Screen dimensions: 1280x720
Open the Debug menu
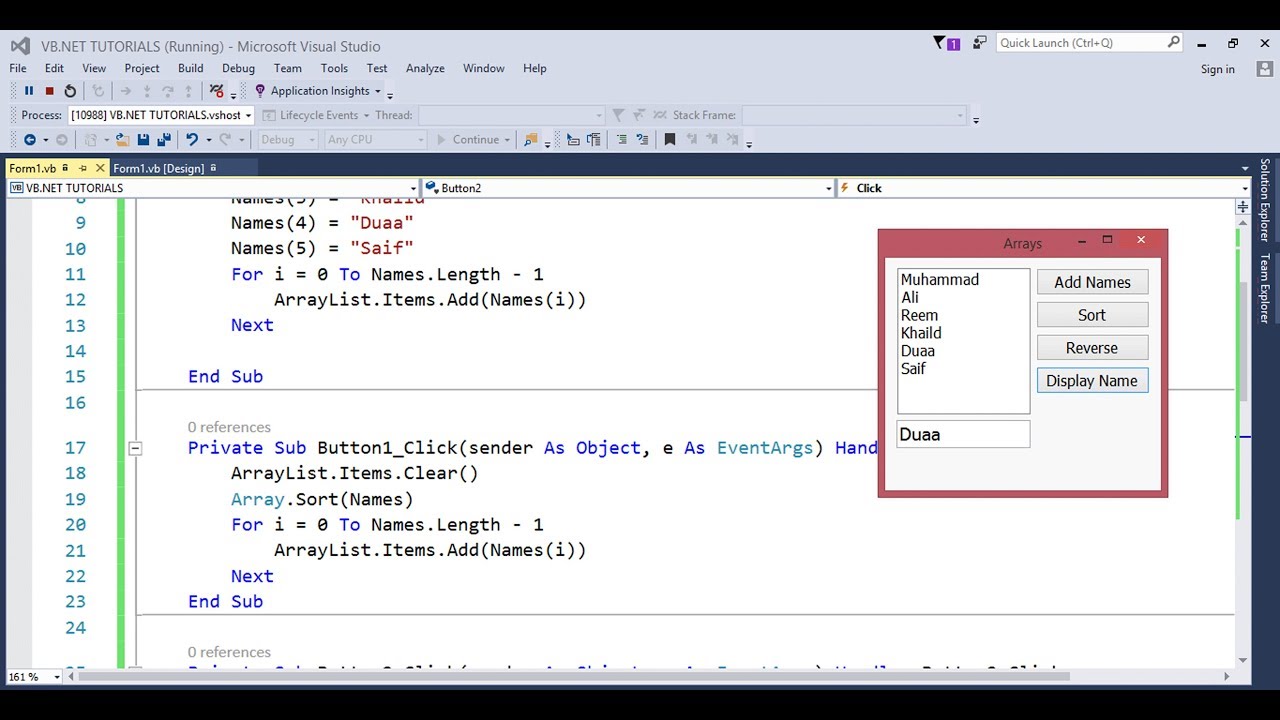pyautogui.click(x=238, y=68)
